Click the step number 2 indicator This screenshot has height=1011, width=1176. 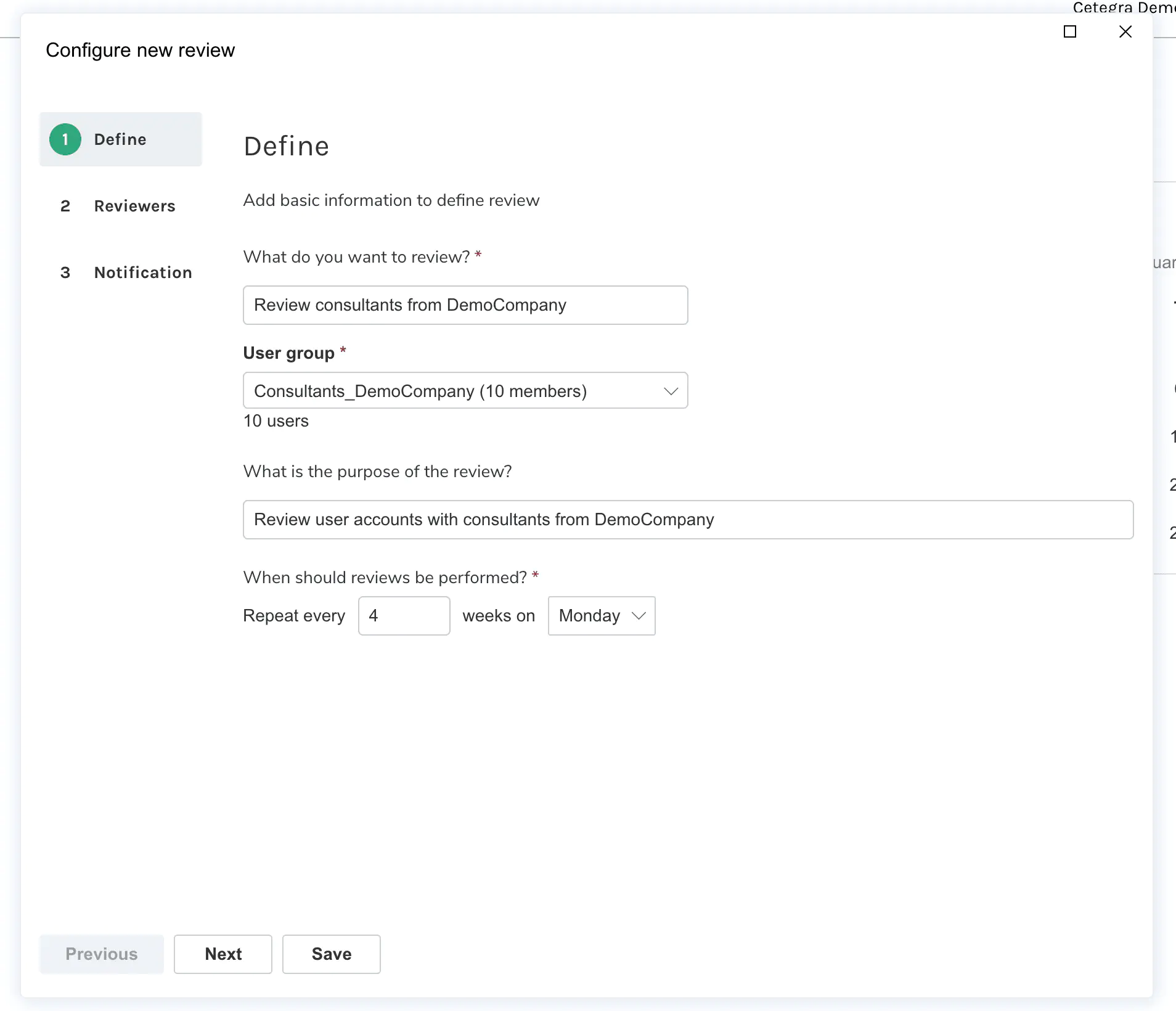click(65, 206)
